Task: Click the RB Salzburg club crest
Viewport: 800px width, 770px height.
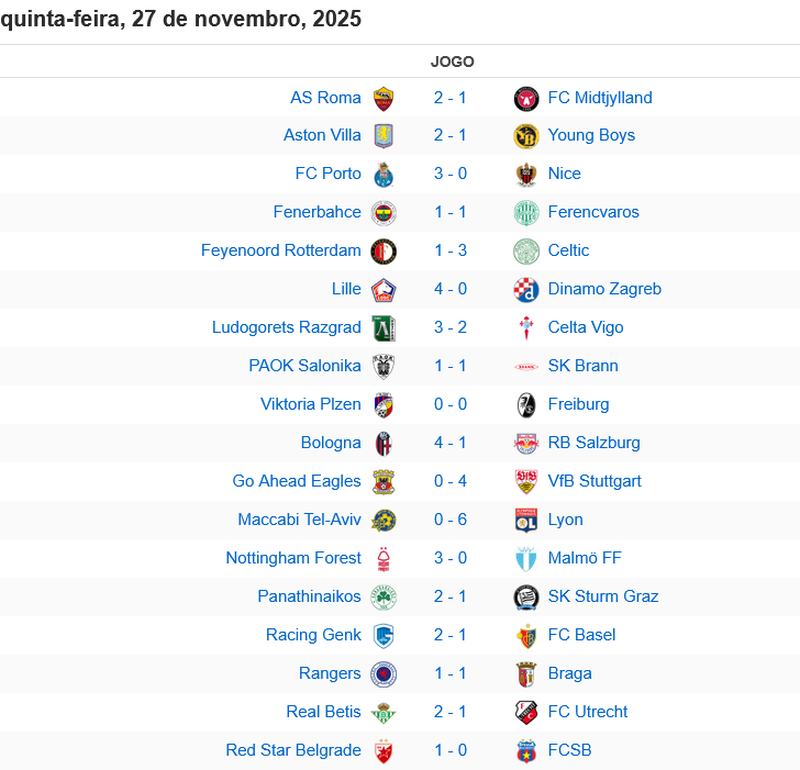Action: (x=526, y=443)
